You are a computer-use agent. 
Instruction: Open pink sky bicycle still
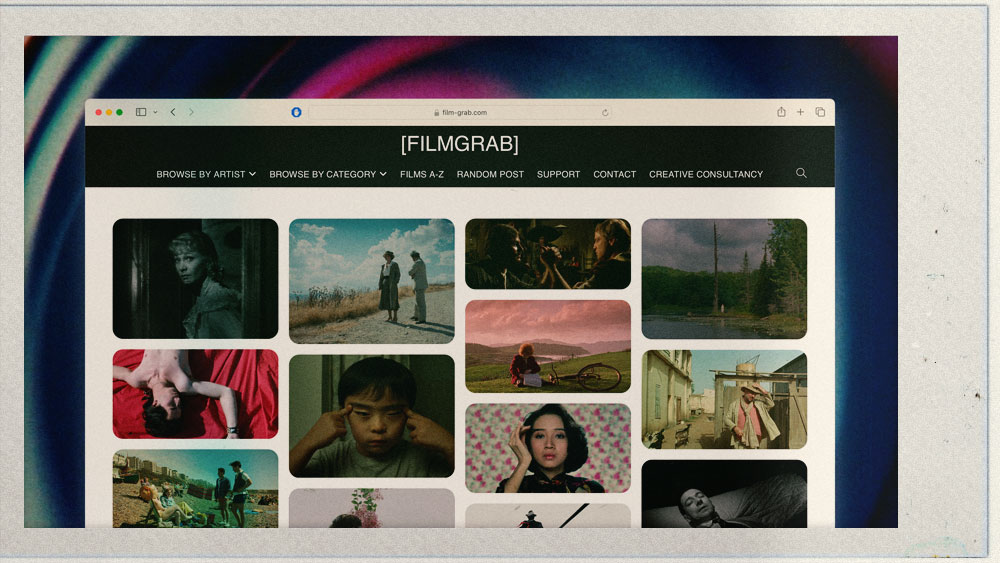(548, 347)
